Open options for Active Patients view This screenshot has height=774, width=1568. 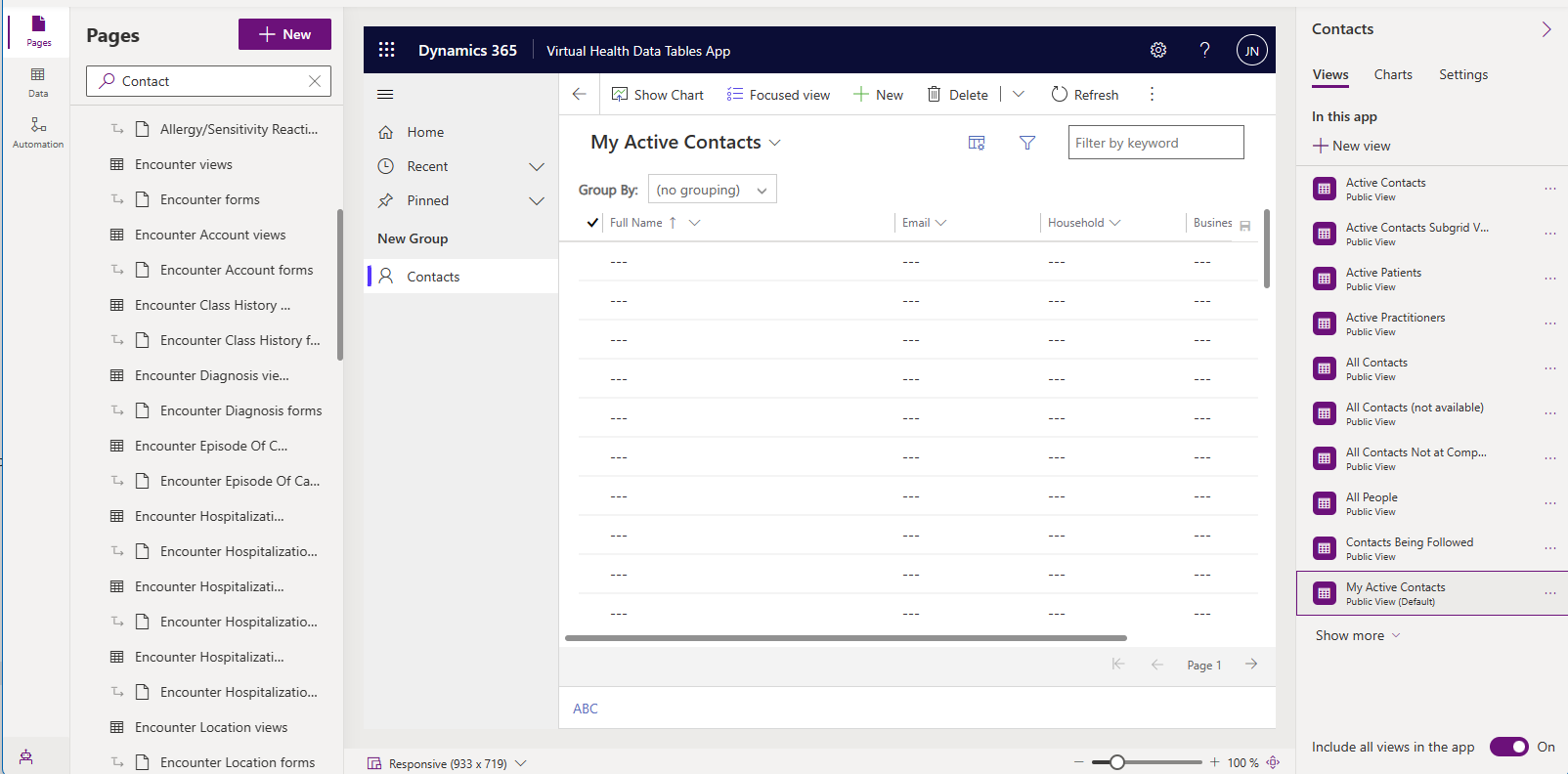(x=1550, y=279)
